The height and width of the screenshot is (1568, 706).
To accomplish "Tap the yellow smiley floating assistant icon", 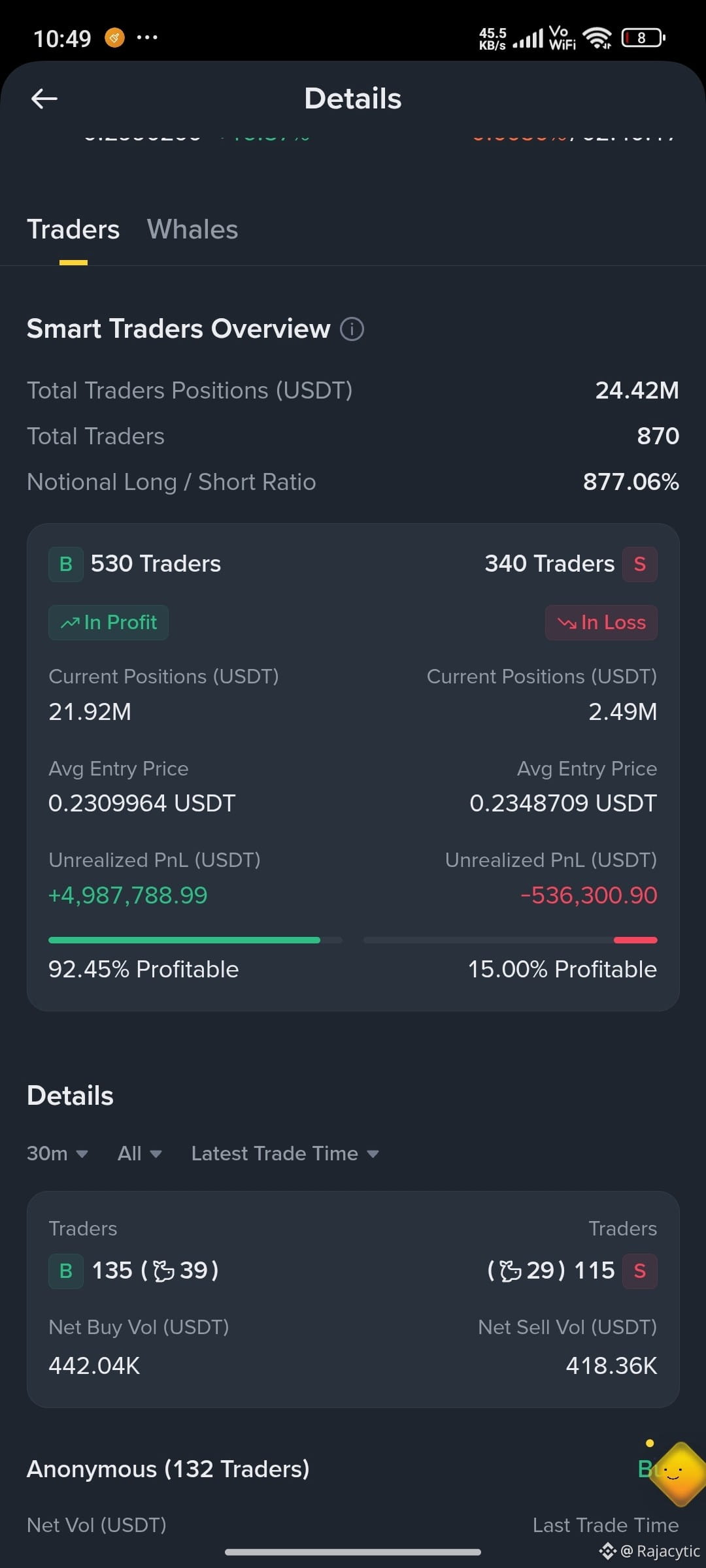I will pos(679,1474).
